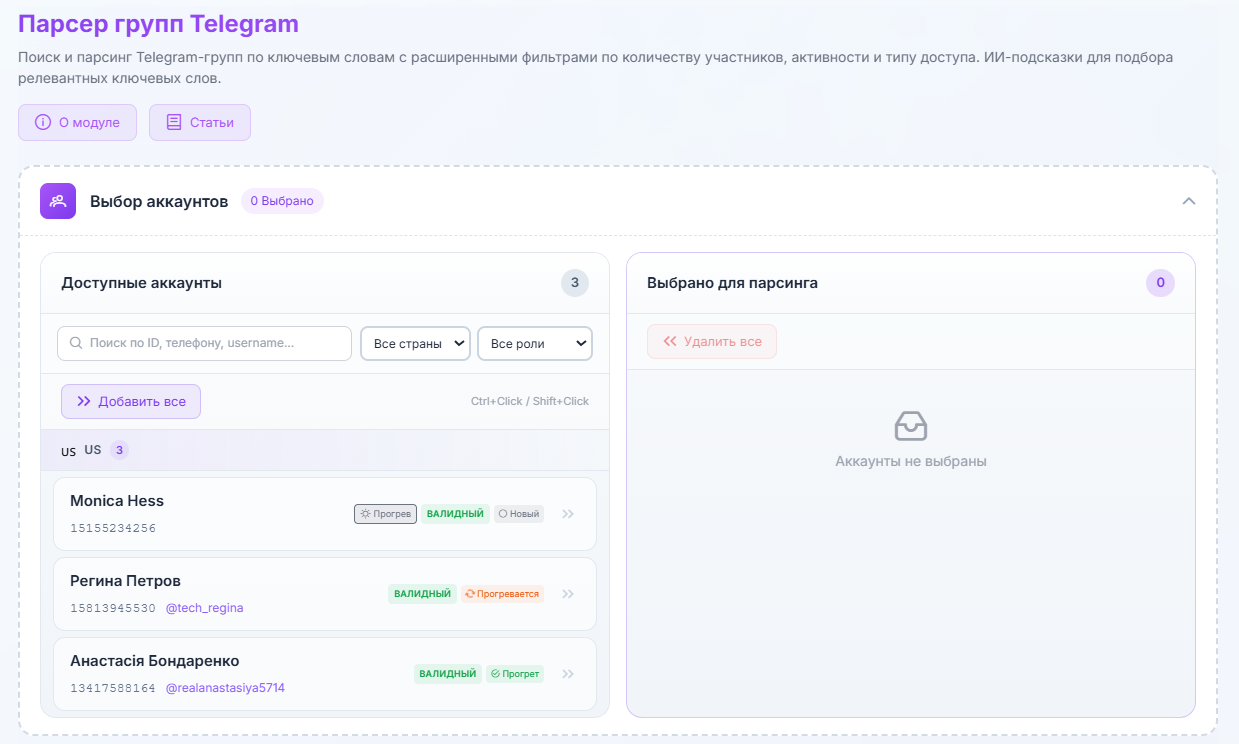Follow the @tech_regina username link
This screenshot has height=744, width=1239.
[x=204, y=608]
